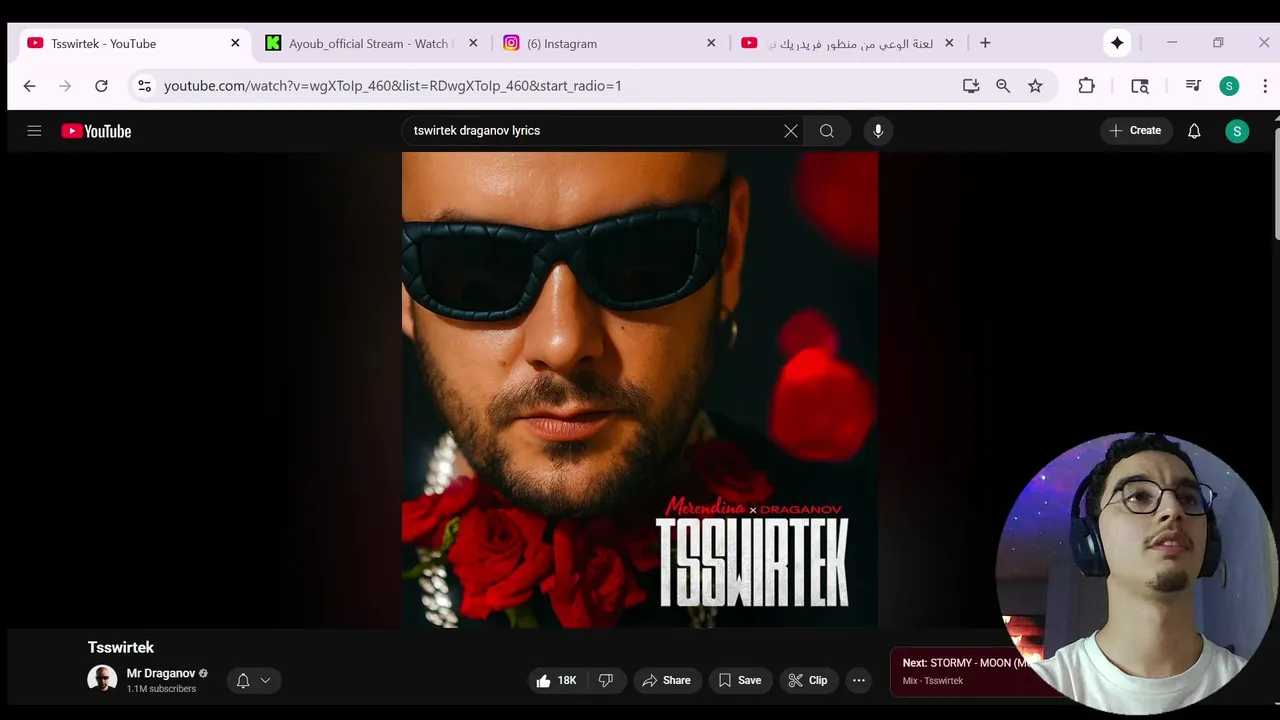This screenshot has height=720, width=1280.
Task: Share the Tsswirtek video
Action: pos(666,680)
